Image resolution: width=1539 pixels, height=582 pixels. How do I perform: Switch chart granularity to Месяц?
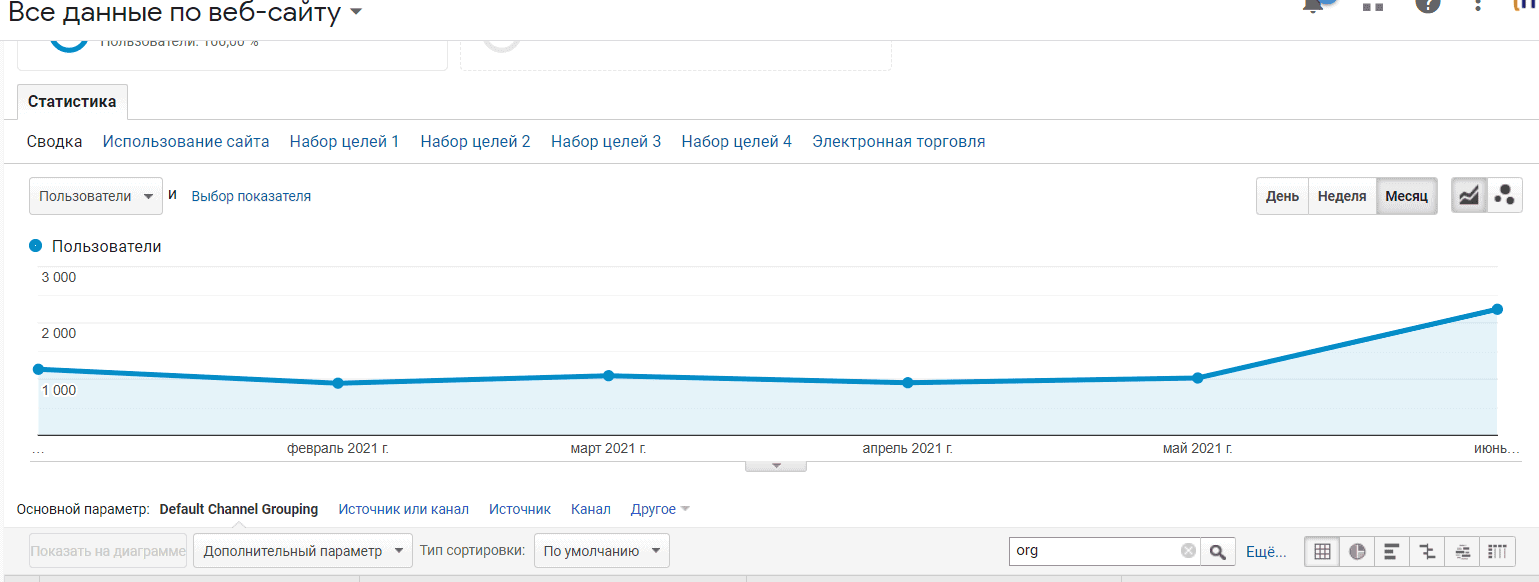[1406, 196]
